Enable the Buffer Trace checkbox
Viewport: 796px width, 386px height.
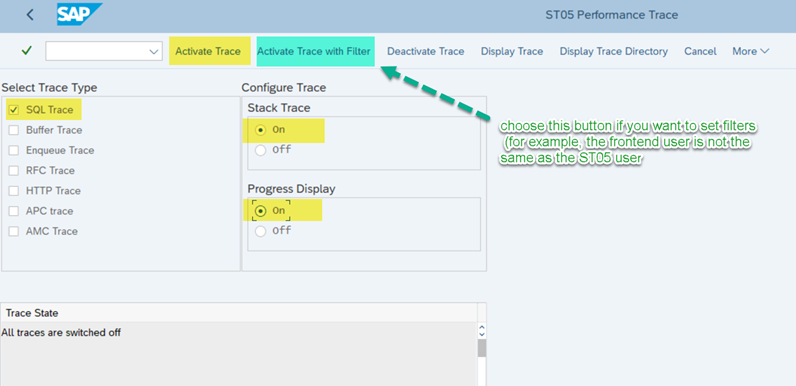tap(14, 130)
